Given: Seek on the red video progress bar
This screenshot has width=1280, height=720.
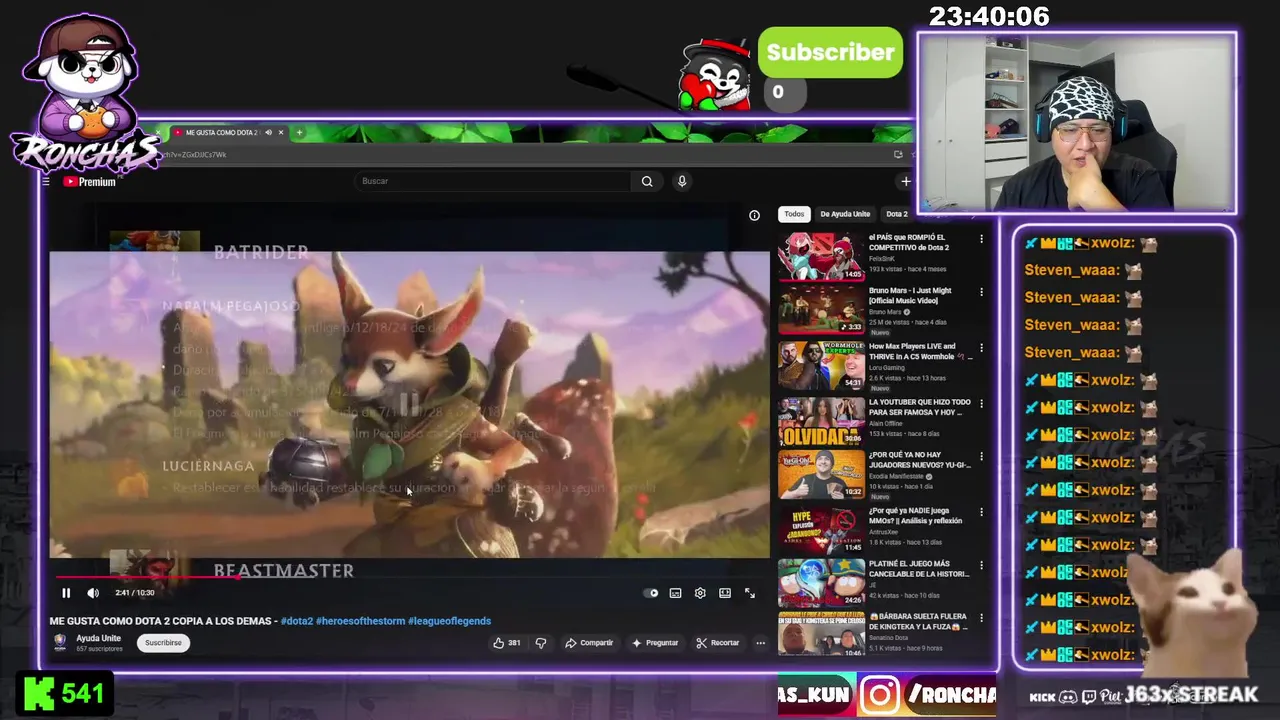Looking at the screenshot, I should 410,577.
